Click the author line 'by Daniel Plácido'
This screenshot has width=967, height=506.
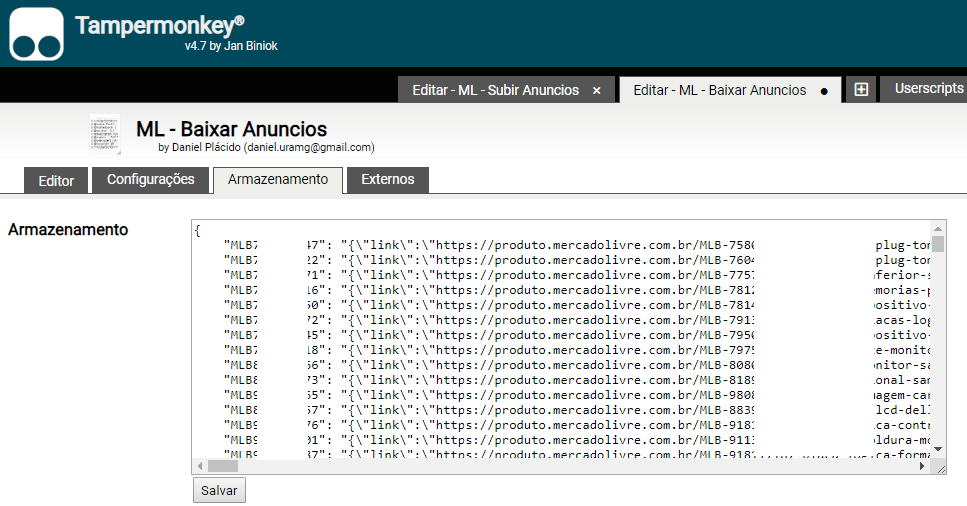tap(266, 147)
